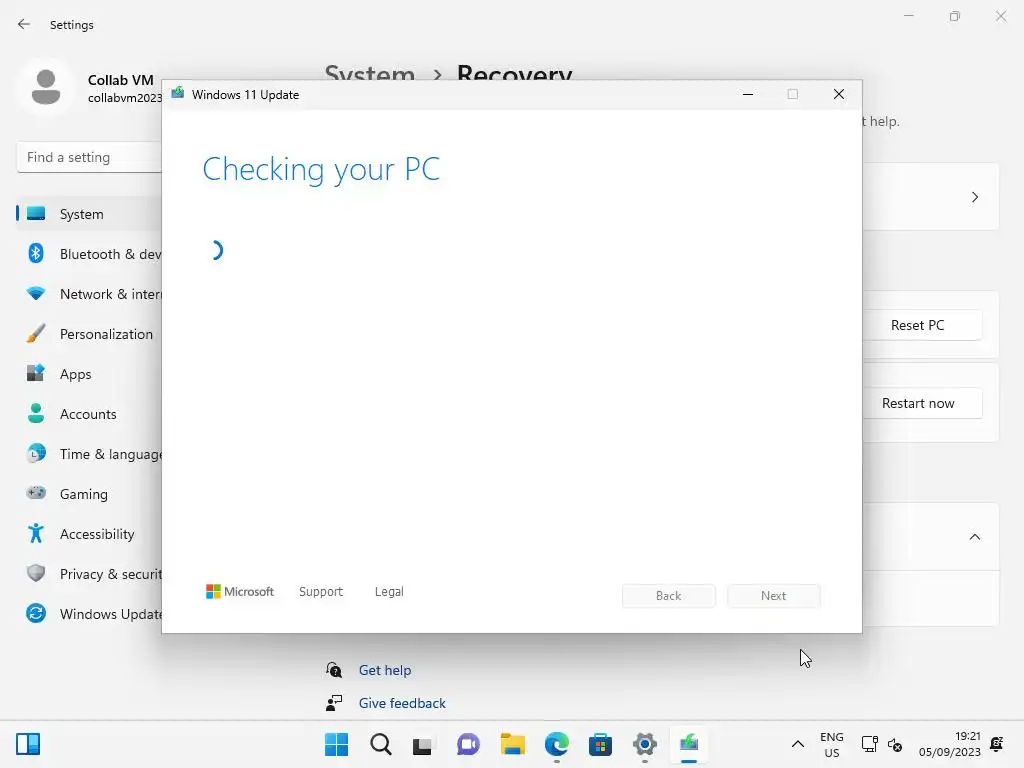Open File Explorer from the taskbar
1024x768 pixels.
(x=513, y=744)
